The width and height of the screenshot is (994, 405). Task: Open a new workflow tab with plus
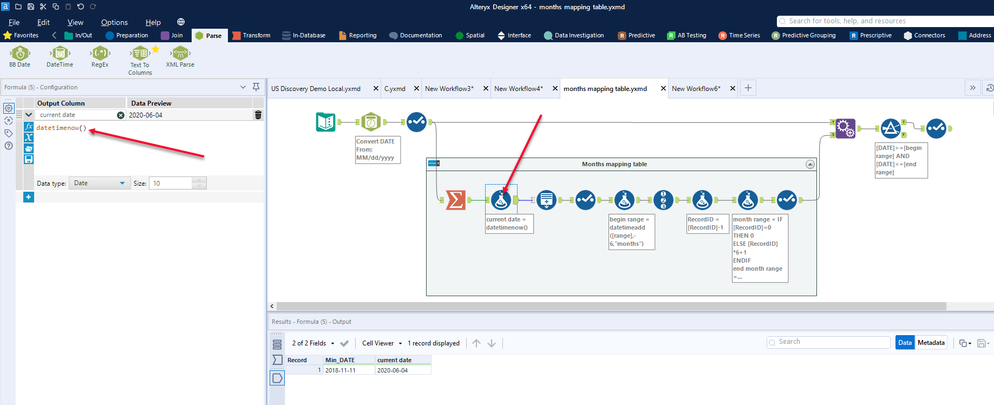[748, 88]
